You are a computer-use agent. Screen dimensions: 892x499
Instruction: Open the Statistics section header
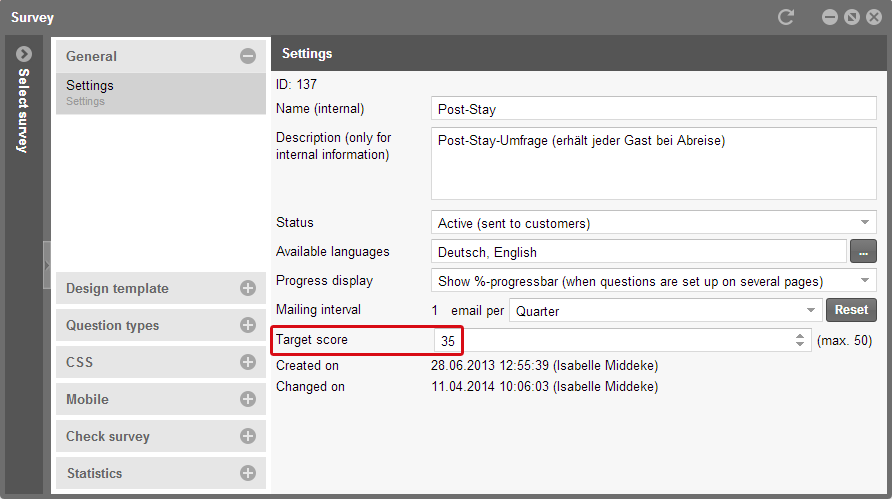(x=160, y=473)
